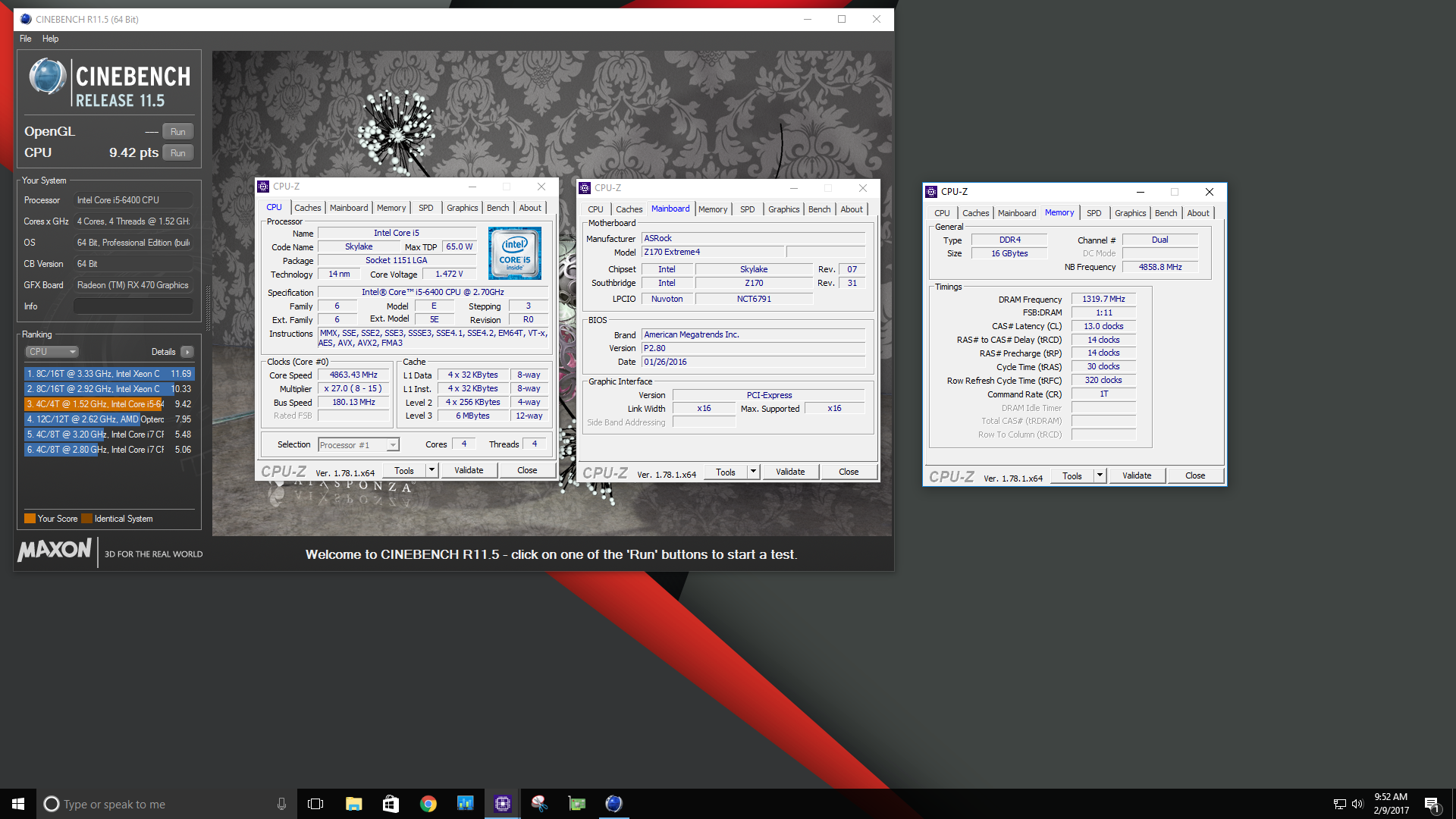1456x819 pixels.
Task: Click the volume speaker tray icon
Action: tap(1357, 804)
